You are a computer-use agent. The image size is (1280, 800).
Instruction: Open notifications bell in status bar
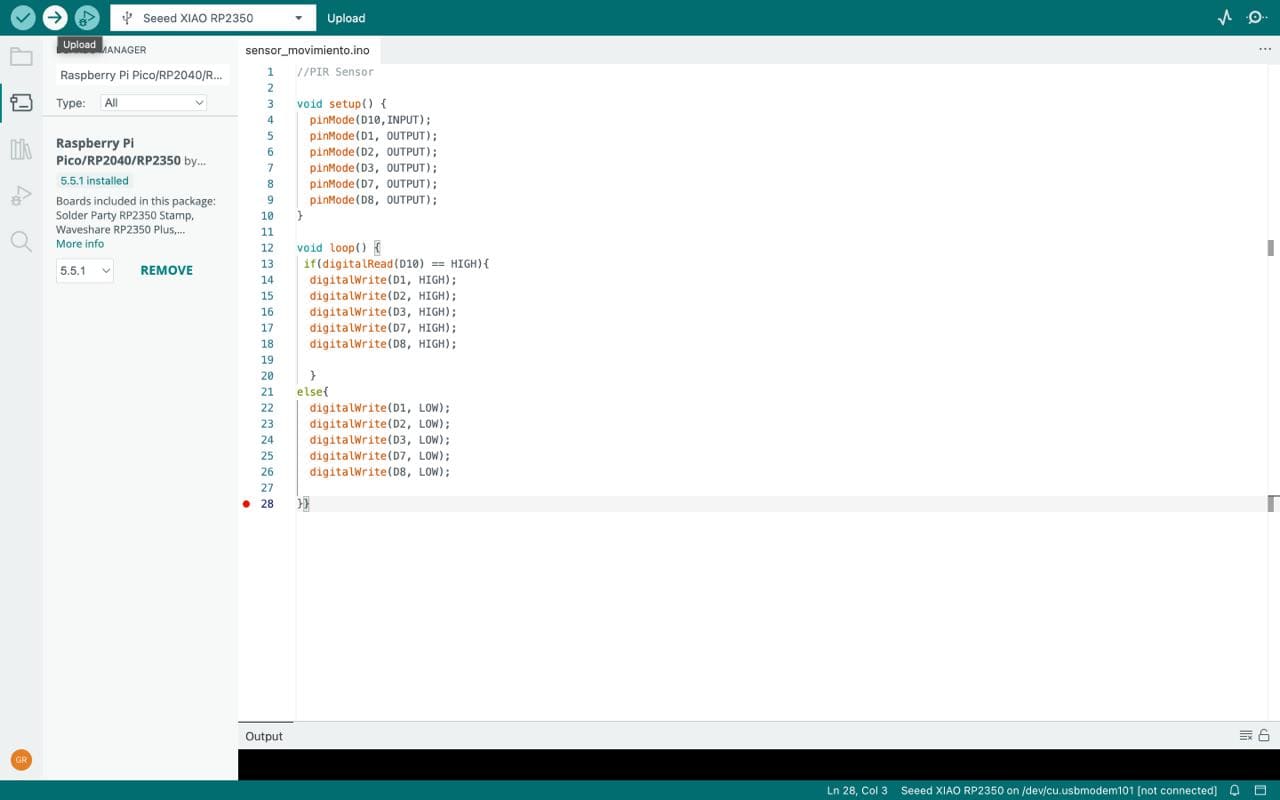coord(1235,790)
